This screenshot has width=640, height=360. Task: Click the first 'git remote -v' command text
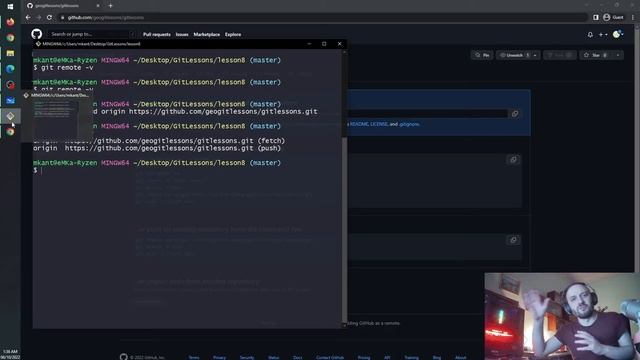pos(67,67)
